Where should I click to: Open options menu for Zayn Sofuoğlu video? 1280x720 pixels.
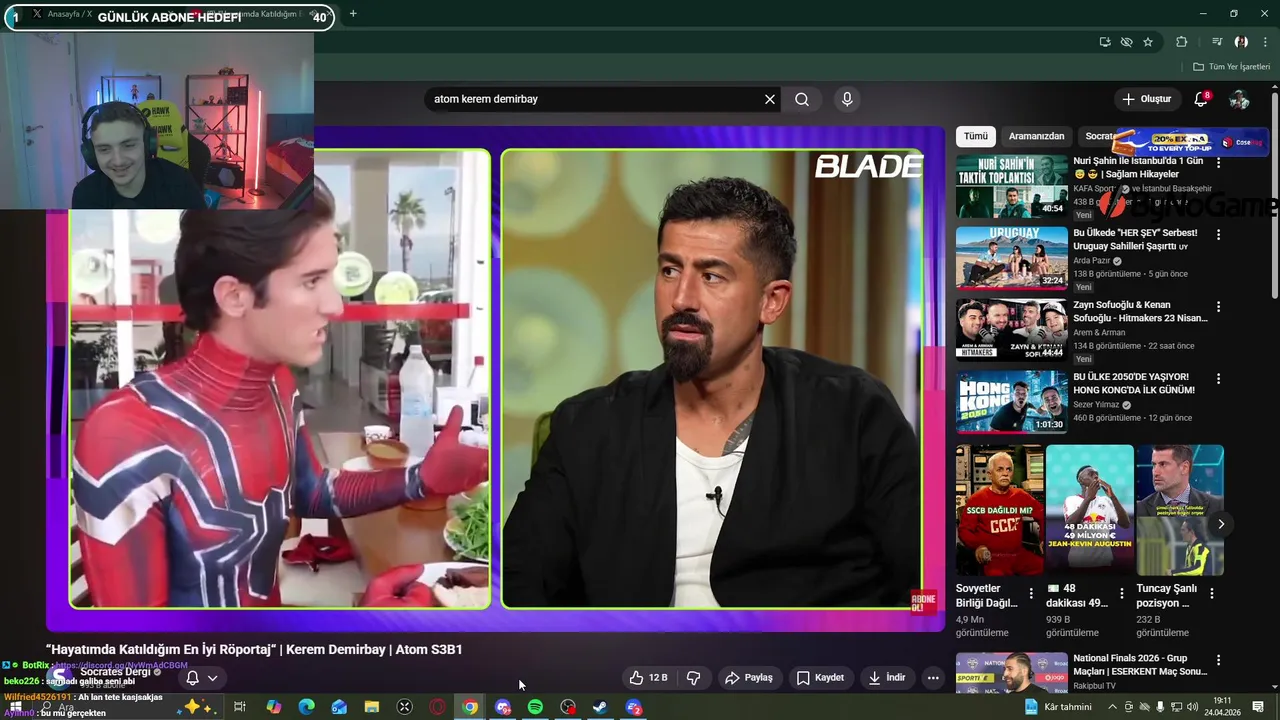tap(1218, 307)
